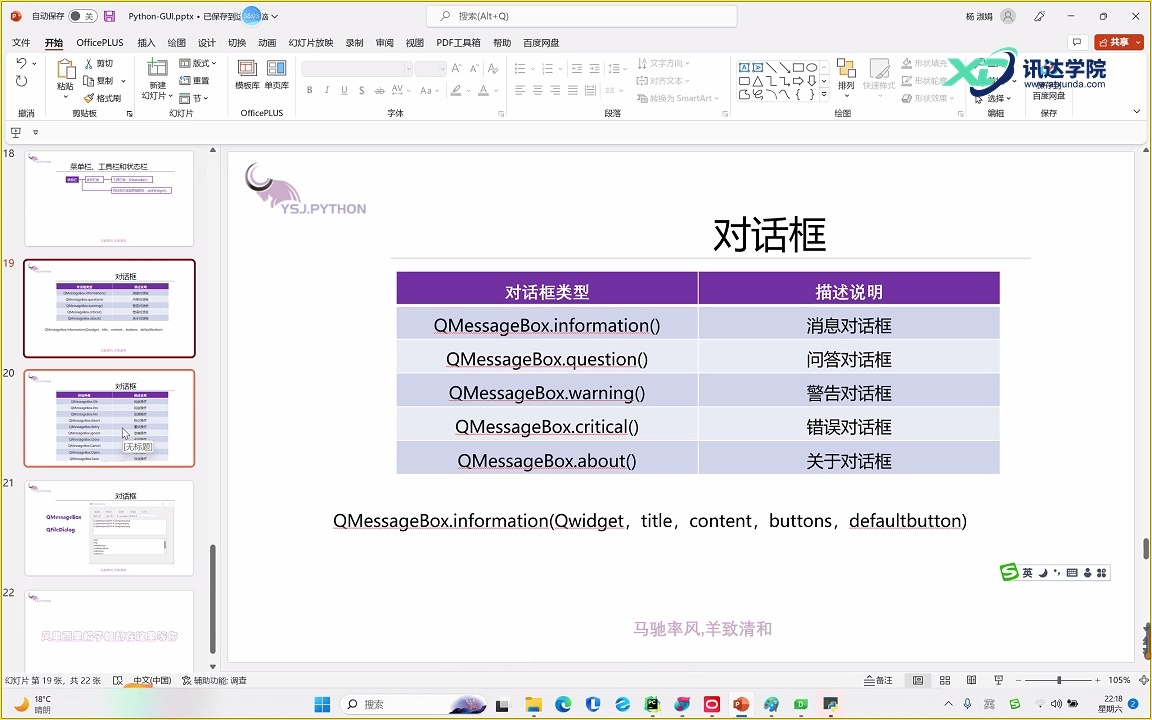Click the Undo arrow icon

(x=22, y=64)
